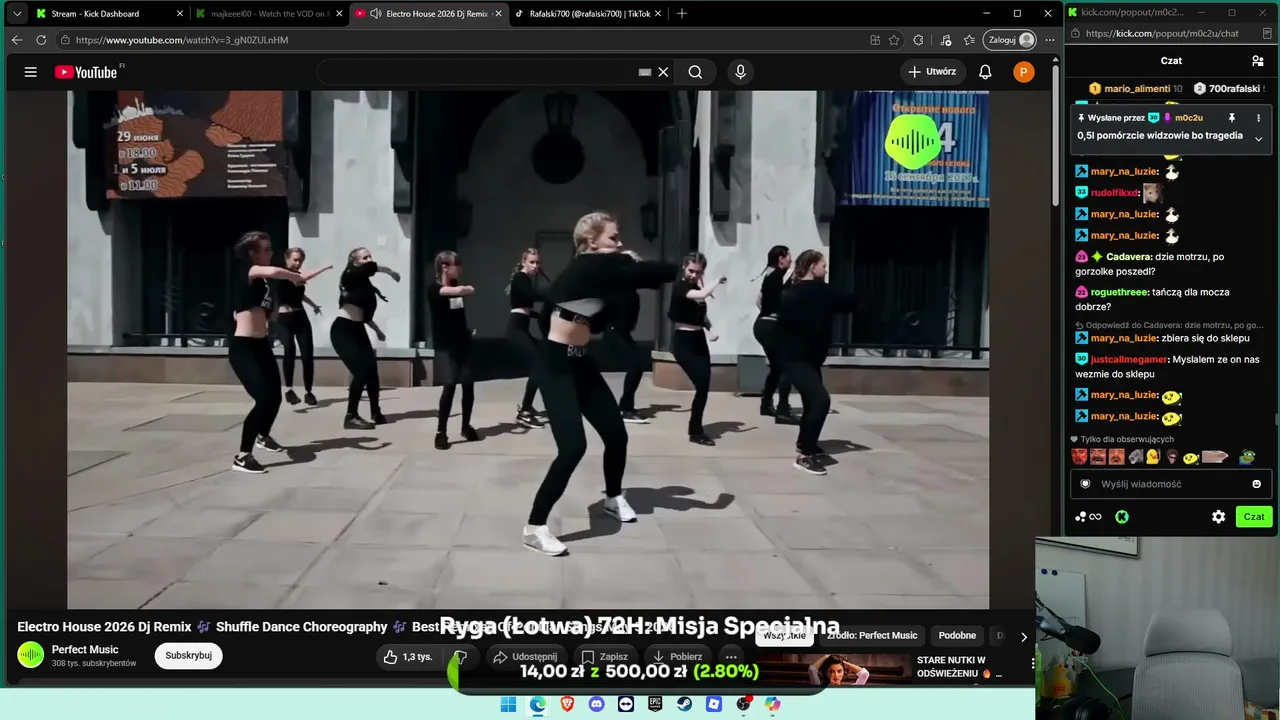1280x720 pixels.
Task: Insert the green Pepe frog emote
Action: (1247, 457)
